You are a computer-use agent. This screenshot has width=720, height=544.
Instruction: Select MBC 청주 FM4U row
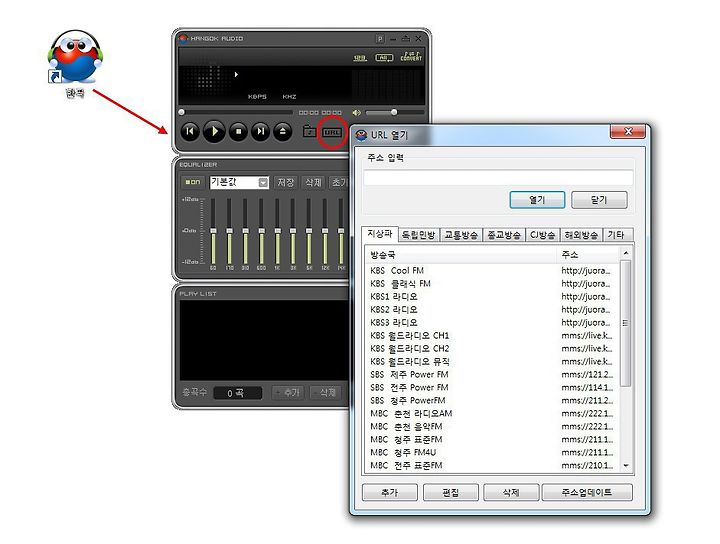pyautogui.click(x=492, y=452)
